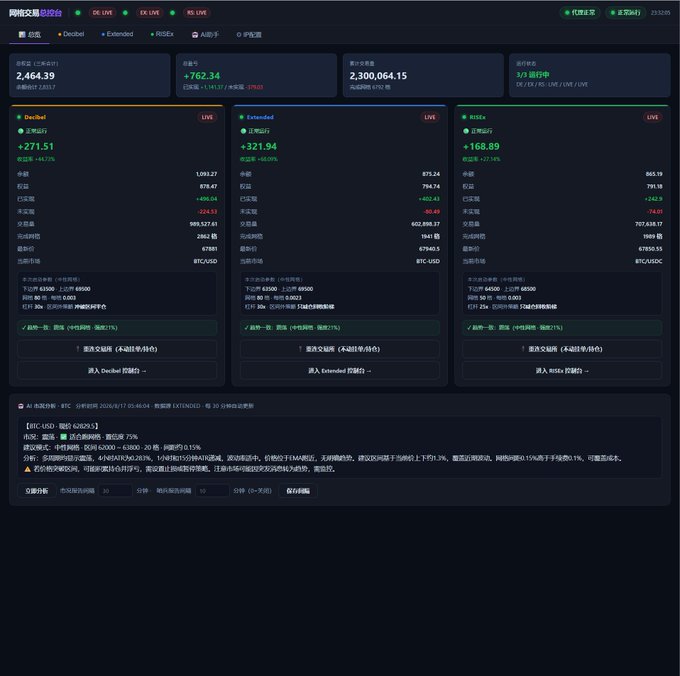Click Decibel balance value 1,093.27
The height and width of the screenshot is (676, 680).
pos(206,174)
